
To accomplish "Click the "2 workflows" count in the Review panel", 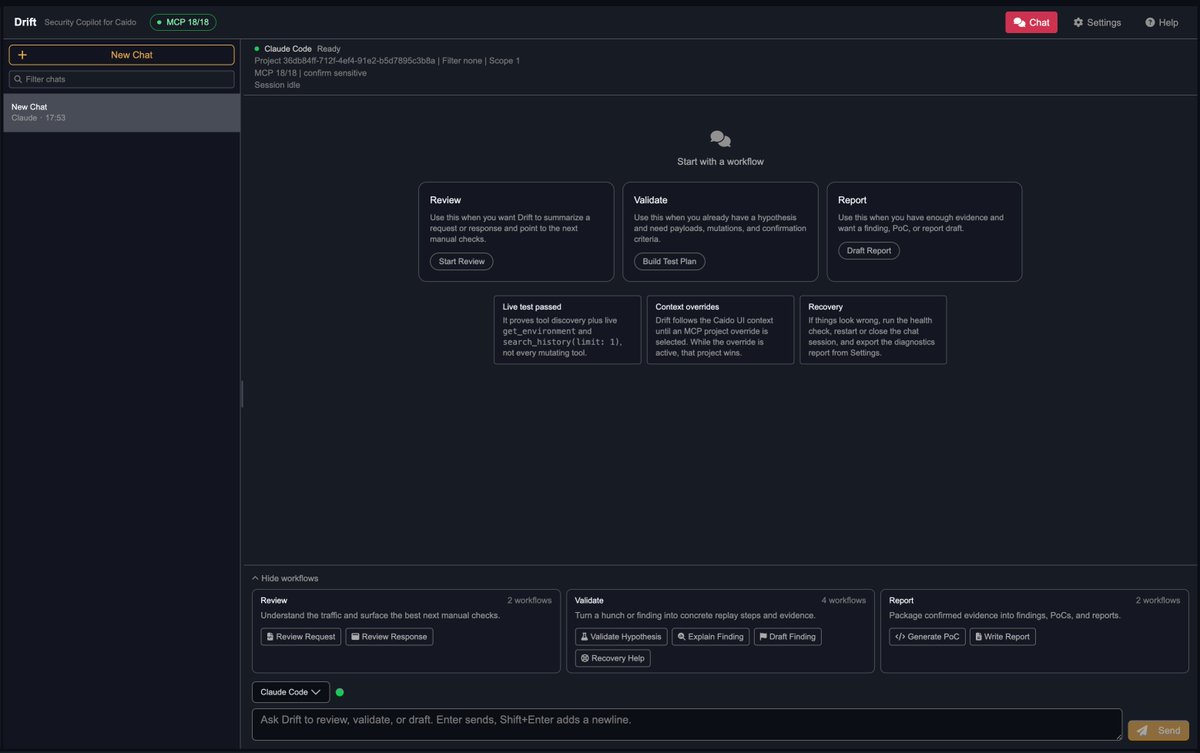I will (529, 600).
